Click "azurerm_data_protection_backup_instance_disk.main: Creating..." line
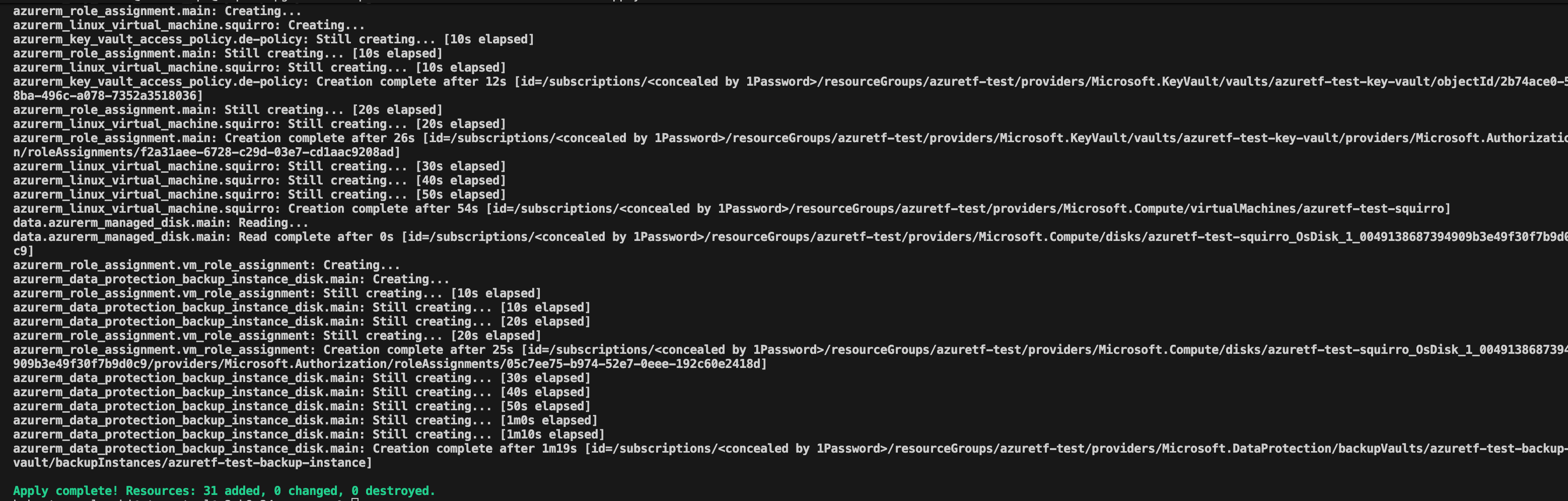The width and height of the screenshot is (1568, 501). click(x=231, y=279)
